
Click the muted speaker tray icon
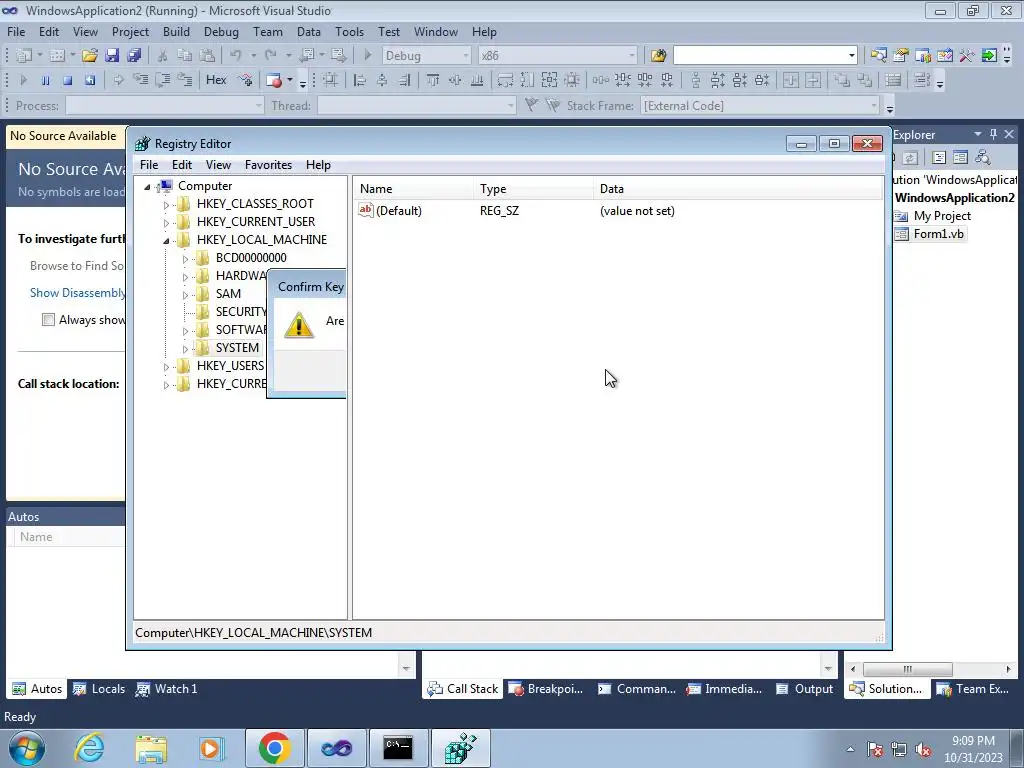click(923, 750)
